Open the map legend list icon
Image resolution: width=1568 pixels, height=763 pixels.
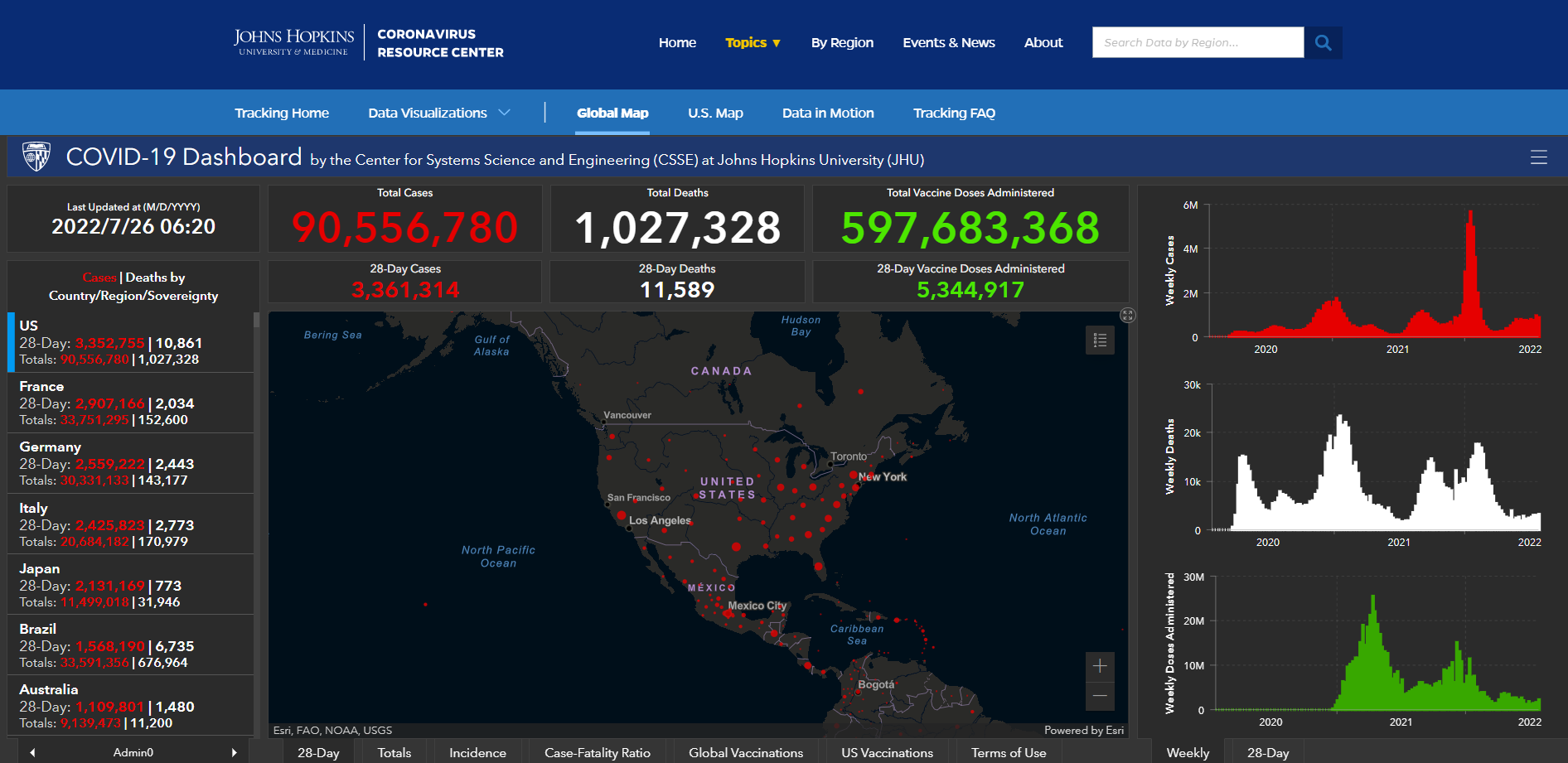(x=1100, y=340)
